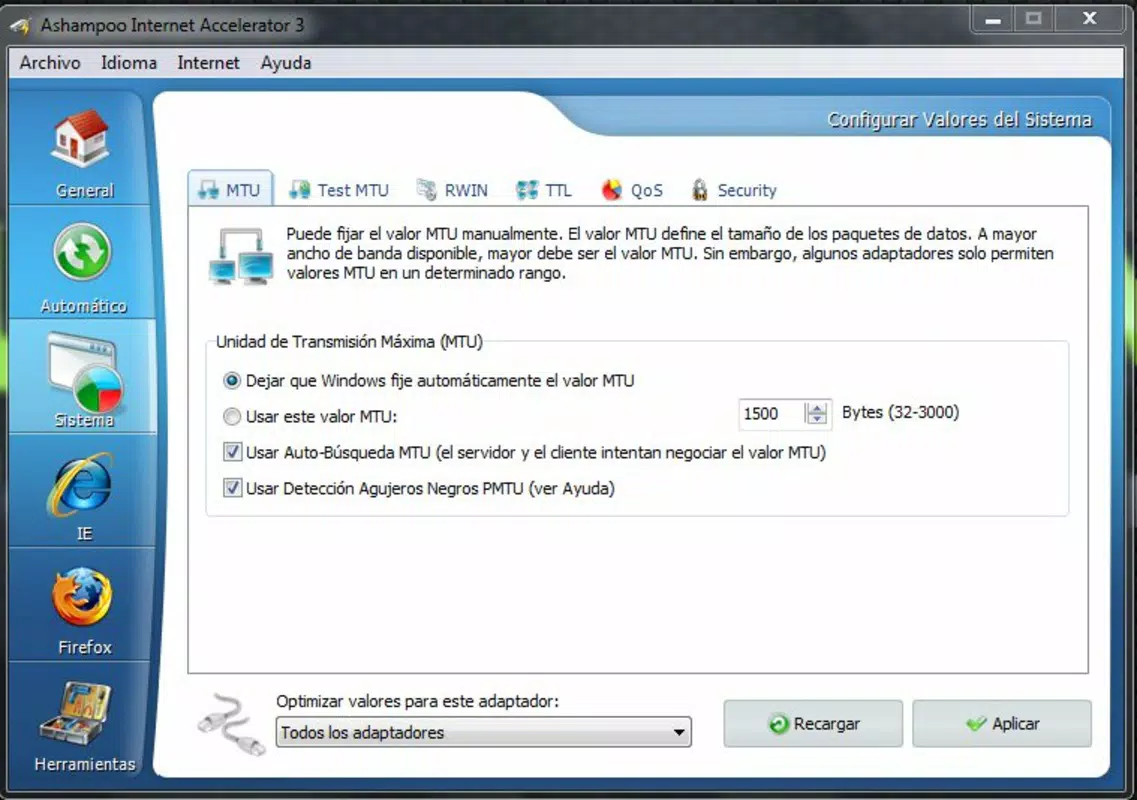
Task: Close the Ashampoo Internet Accelerator window
Action: click(1090, 20)
